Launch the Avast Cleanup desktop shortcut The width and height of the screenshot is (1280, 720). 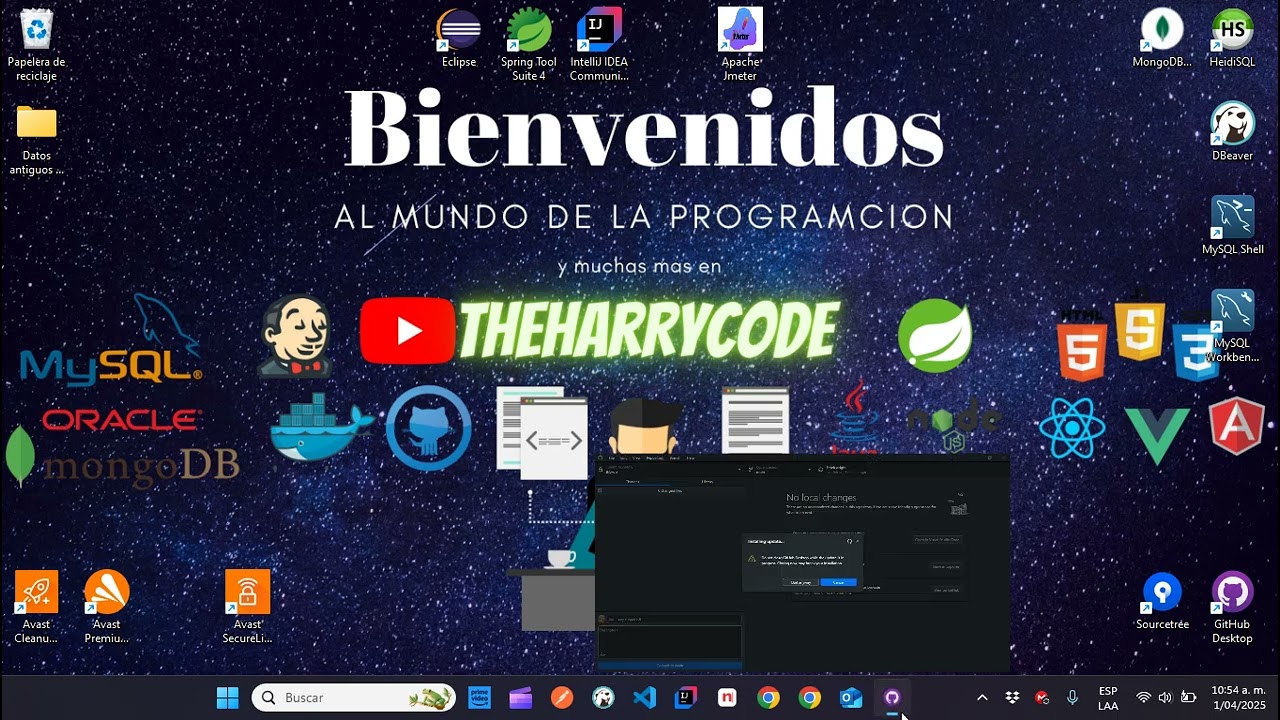[x=37, y=607]
